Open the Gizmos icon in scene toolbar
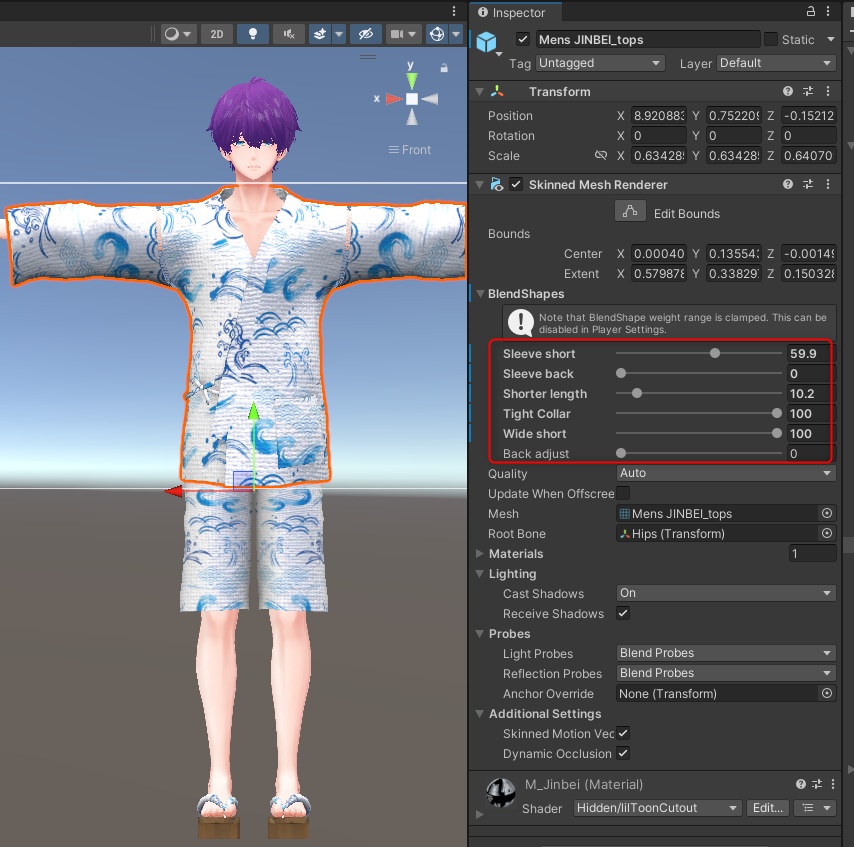The width and height of the screenshot is (854, 847). [x=437, y=34]
